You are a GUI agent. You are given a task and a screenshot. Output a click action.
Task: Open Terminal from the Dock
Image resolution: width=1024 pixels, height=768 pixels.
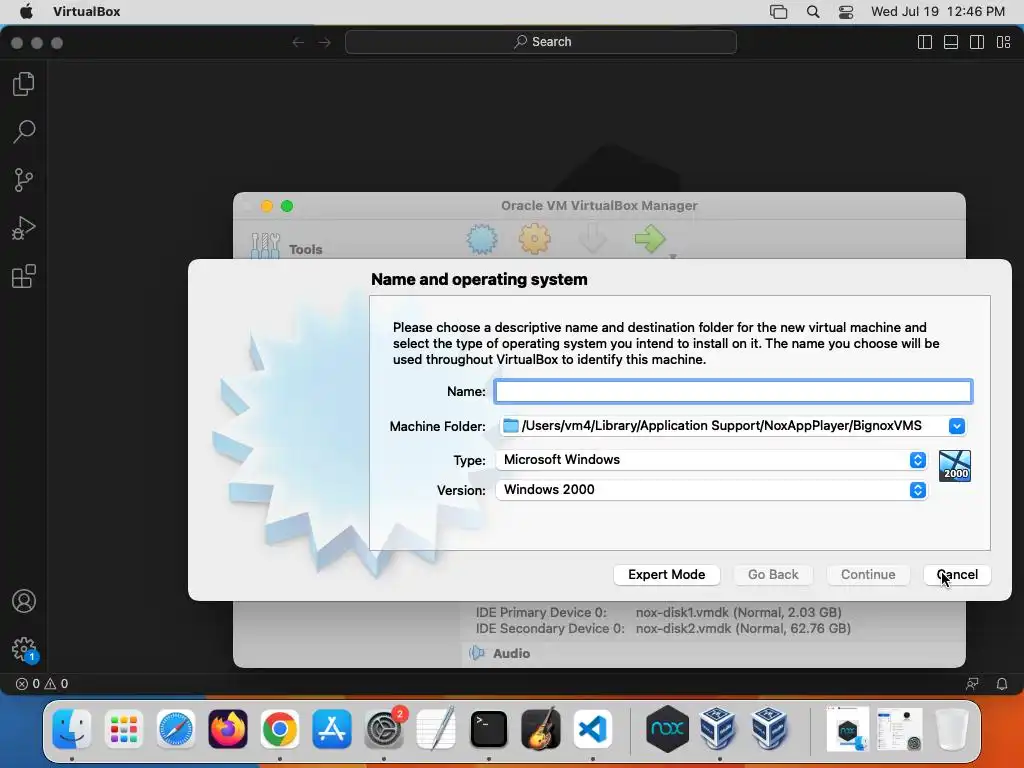(488, 729)
